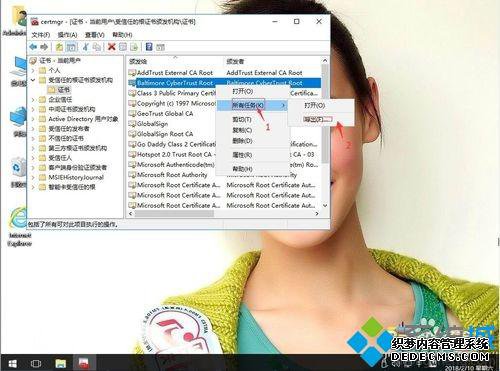
Task: Choose 复制(C) in the context menu
Action: [x=252, y=130]
